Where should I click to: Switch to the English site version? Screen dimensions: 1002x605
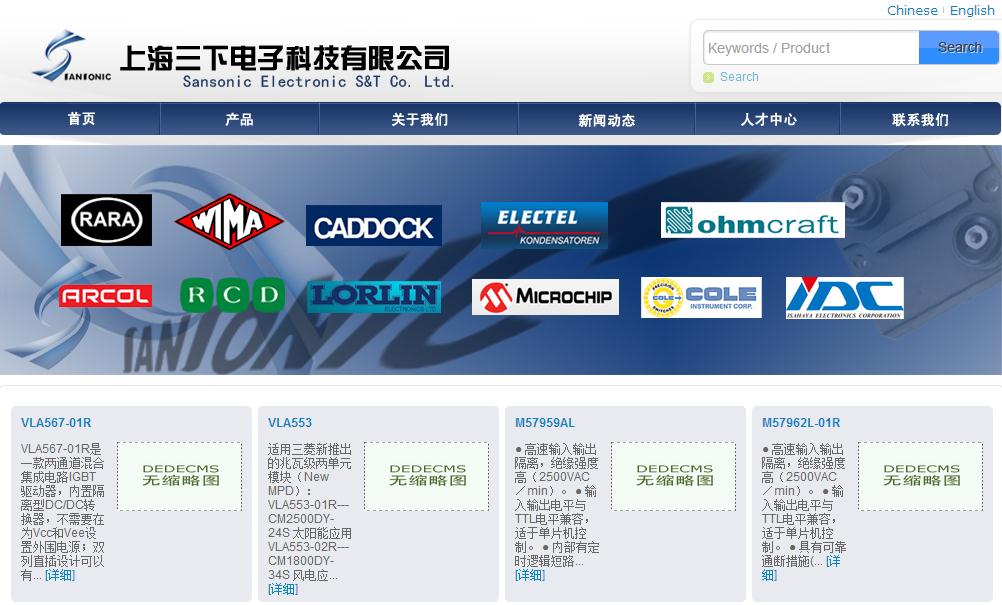pos(971,10)
